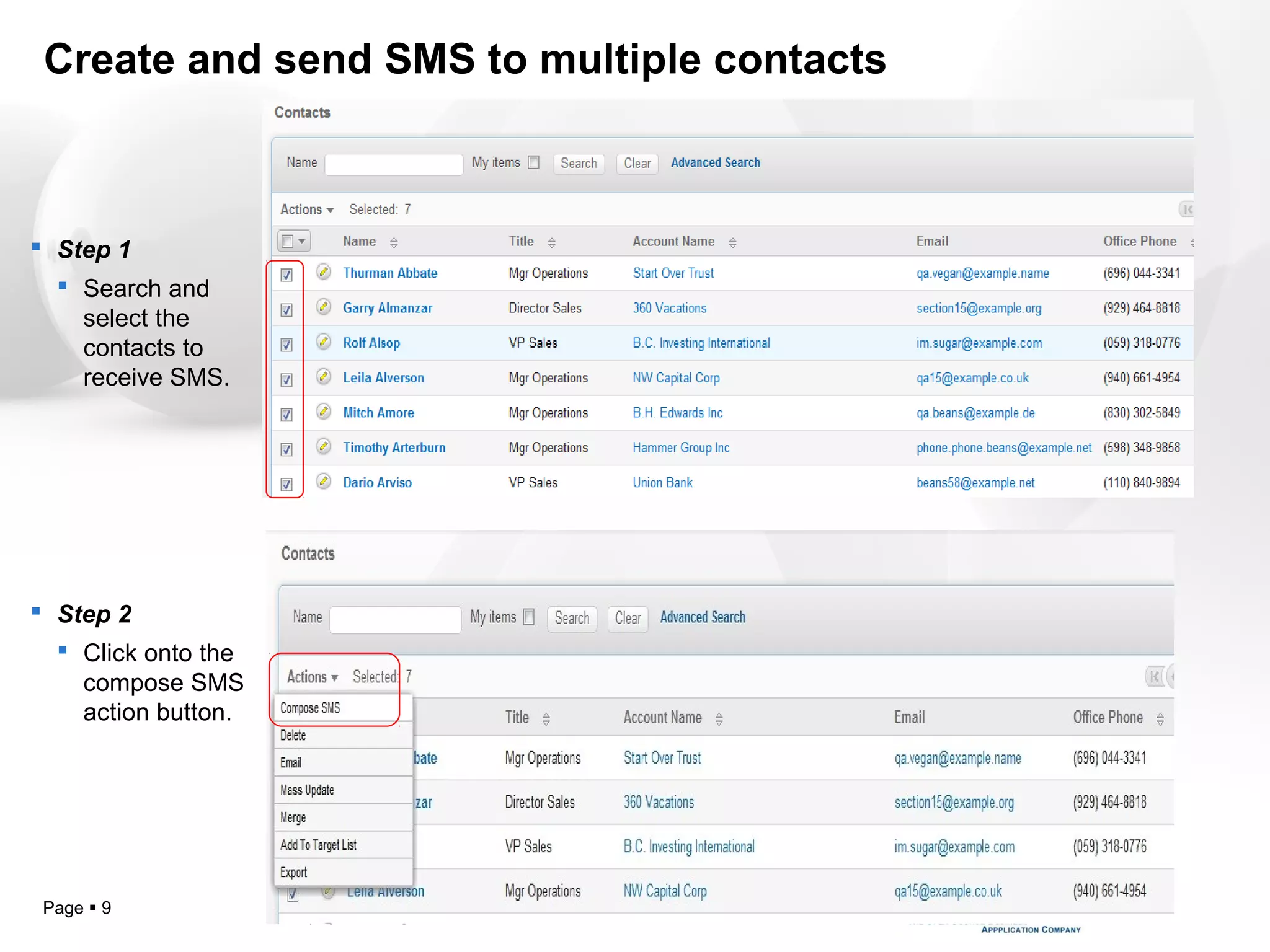
Task: Sort lower list by Account Name arrows
Action: (719, 719)
